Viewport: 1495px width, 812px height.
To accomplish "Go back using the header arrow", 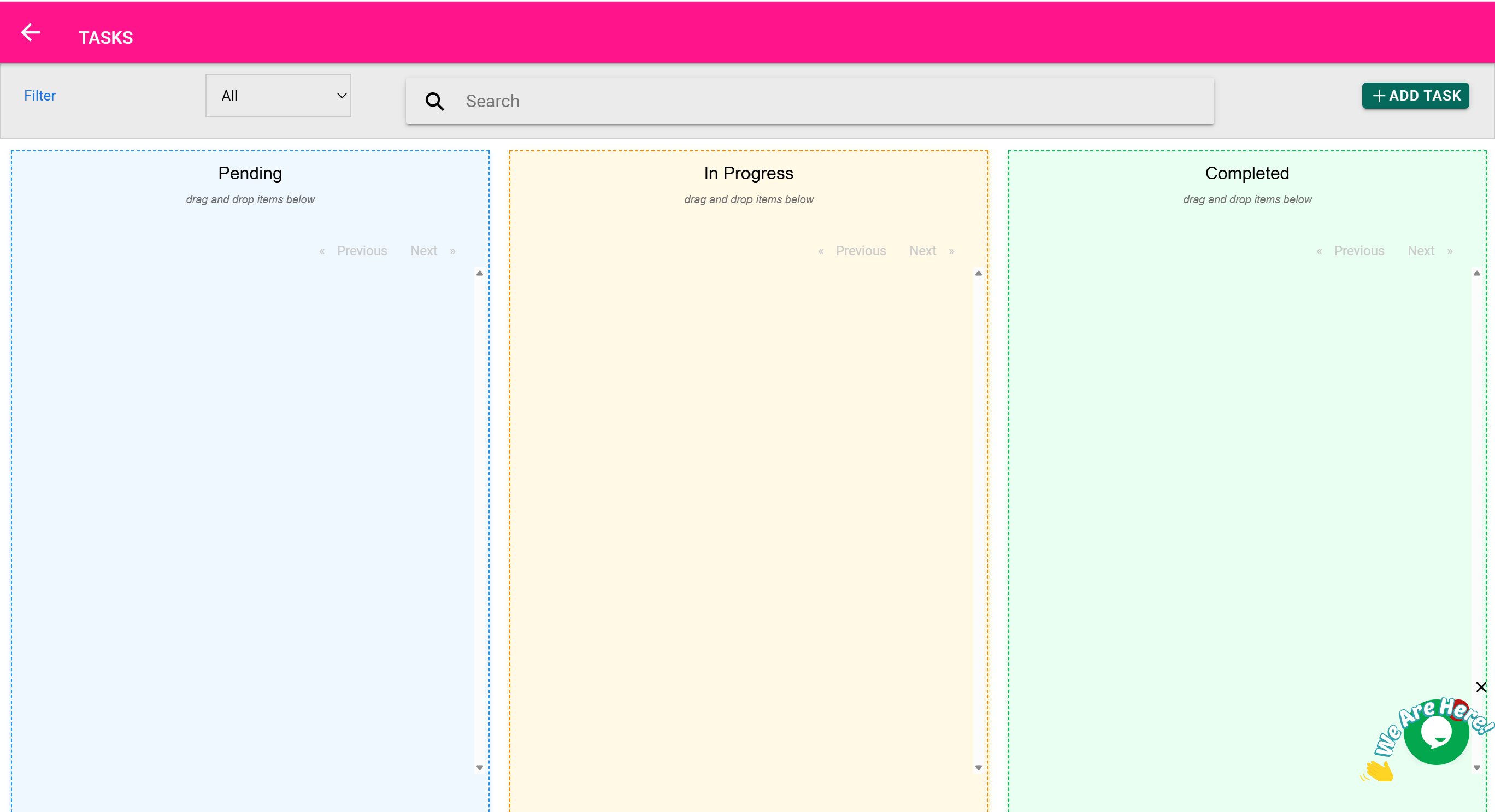I will (31, 32).
